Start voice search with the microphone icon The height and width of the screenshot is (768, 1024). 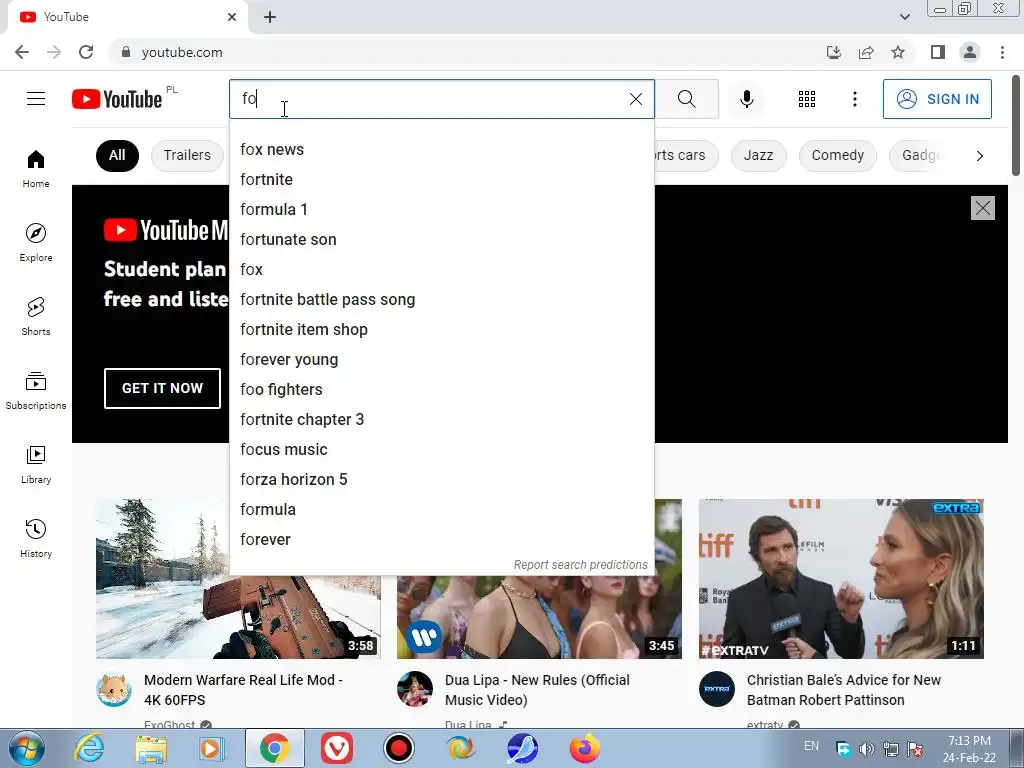tap(746, 99)
